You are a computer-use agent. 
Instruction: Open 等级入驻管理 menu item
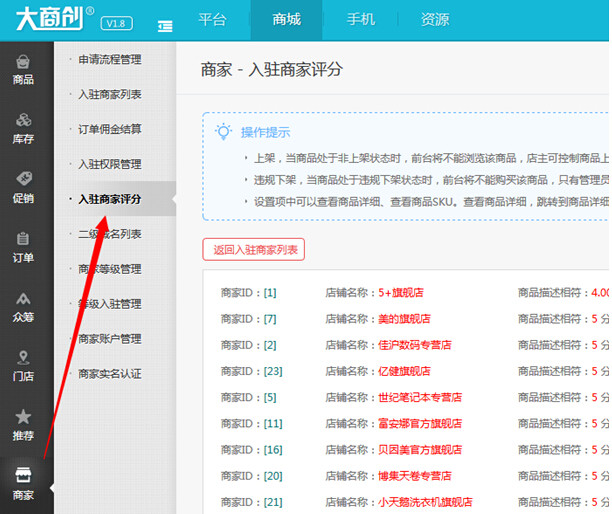(110, 304)
